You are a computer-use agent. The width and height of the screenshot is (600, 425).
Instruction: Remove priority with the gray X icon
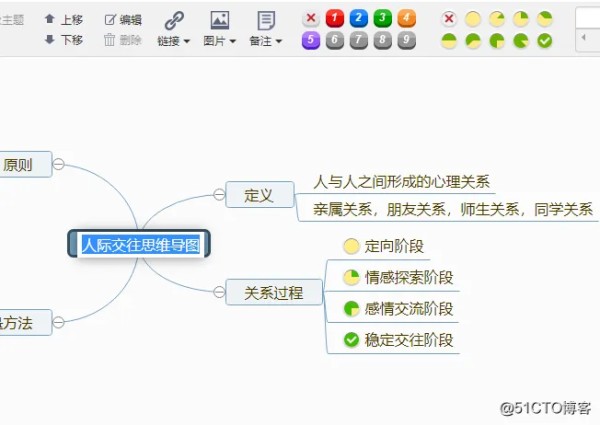[311, 18]
